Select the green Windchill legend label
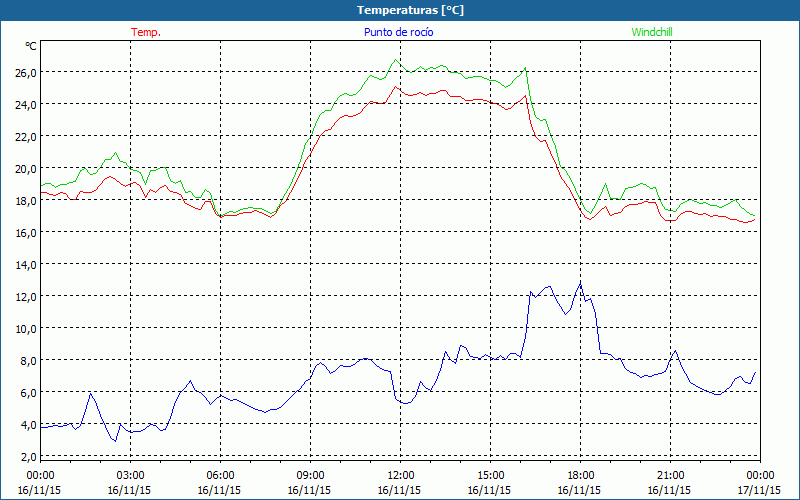 pos(652,32)
